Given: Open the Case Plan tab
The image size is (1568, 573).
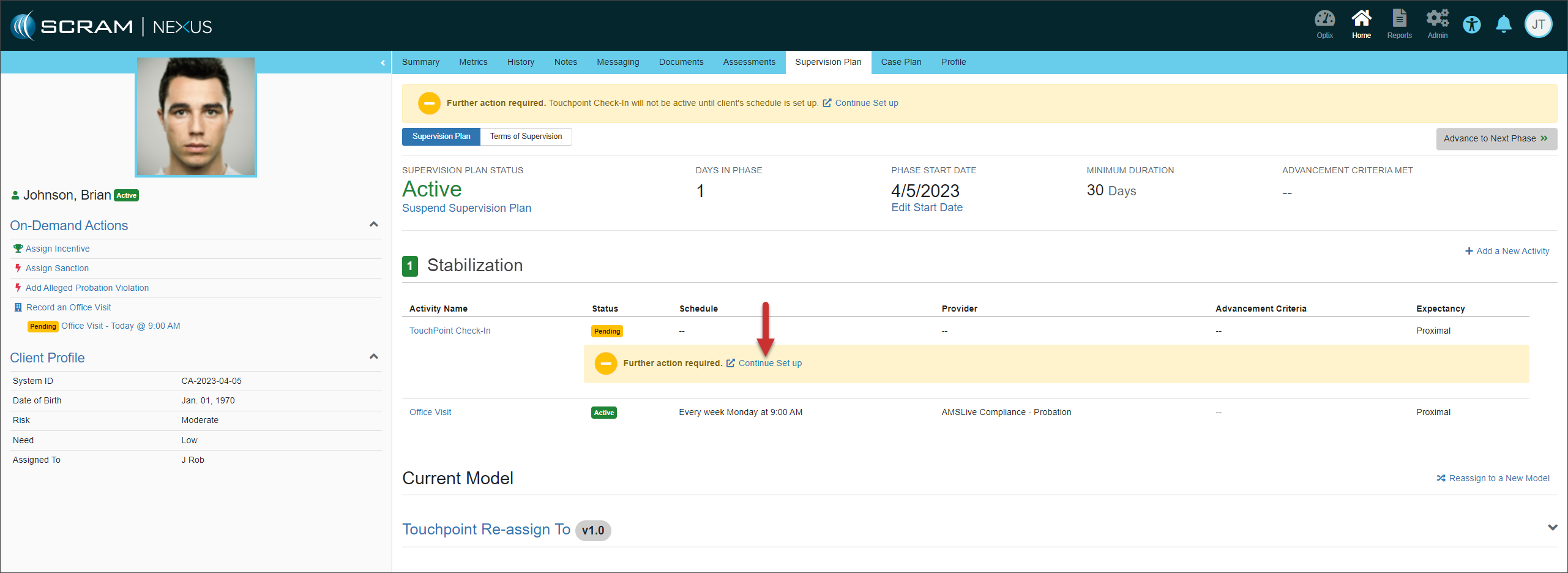Looking at the screenshot, I should pyautogui.click(x=901, y=62).
